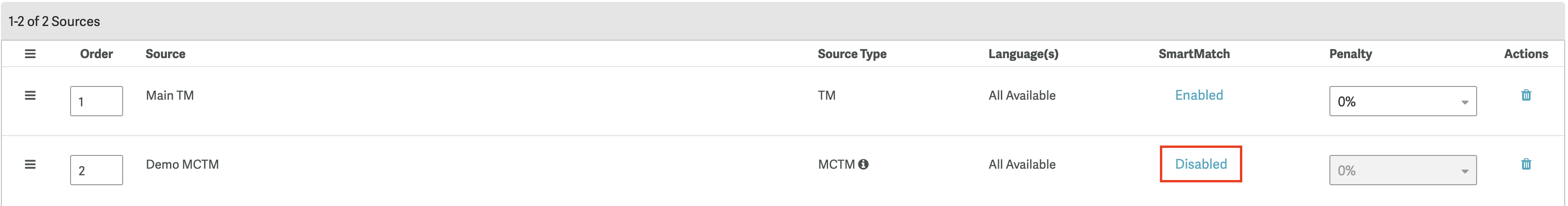
Task: Open Demo MCTM penalty dropdown
Action: (1402, 171)
